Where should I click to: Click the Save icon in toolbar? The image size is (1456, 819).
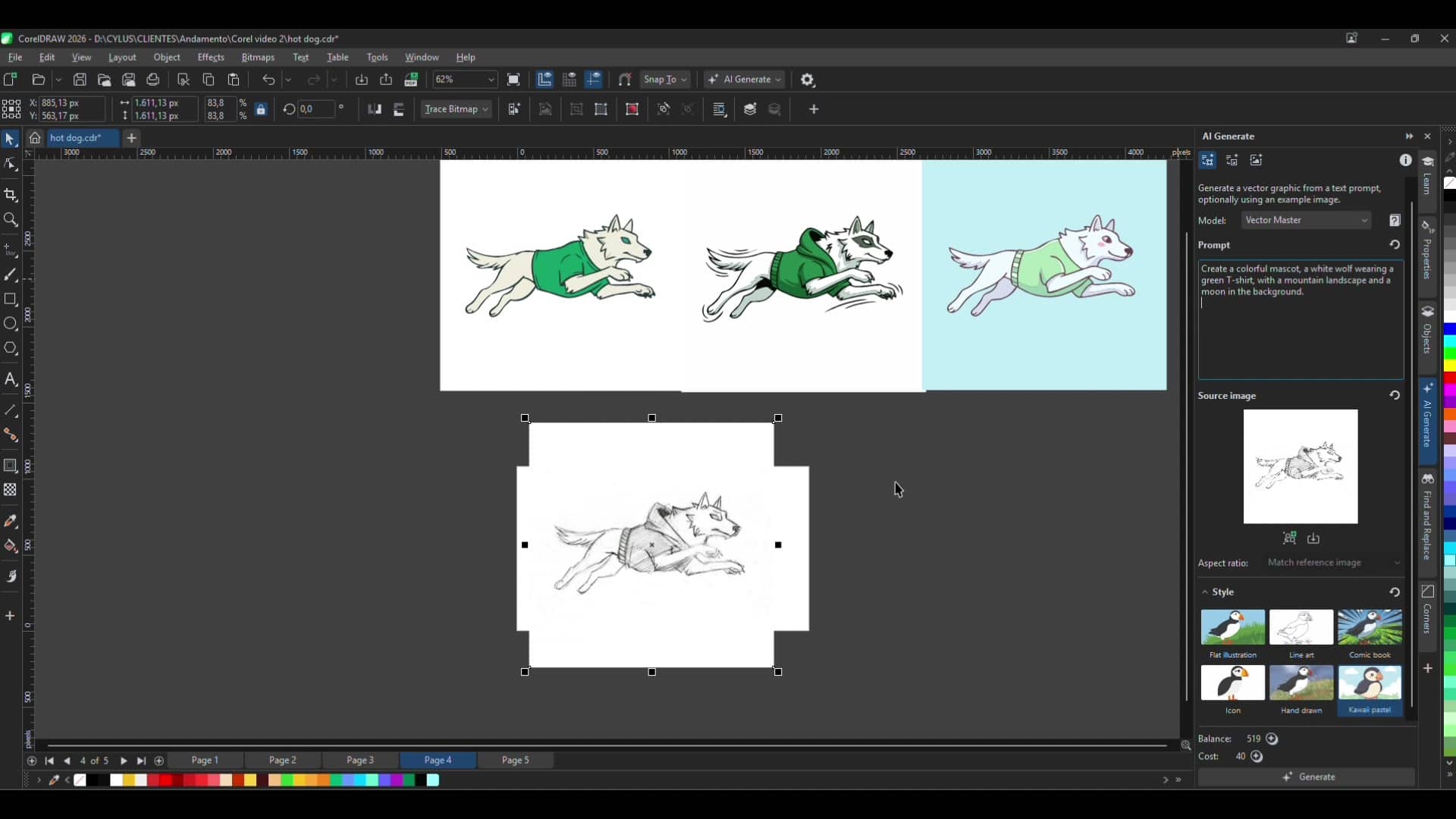click(x=80, y=80)
